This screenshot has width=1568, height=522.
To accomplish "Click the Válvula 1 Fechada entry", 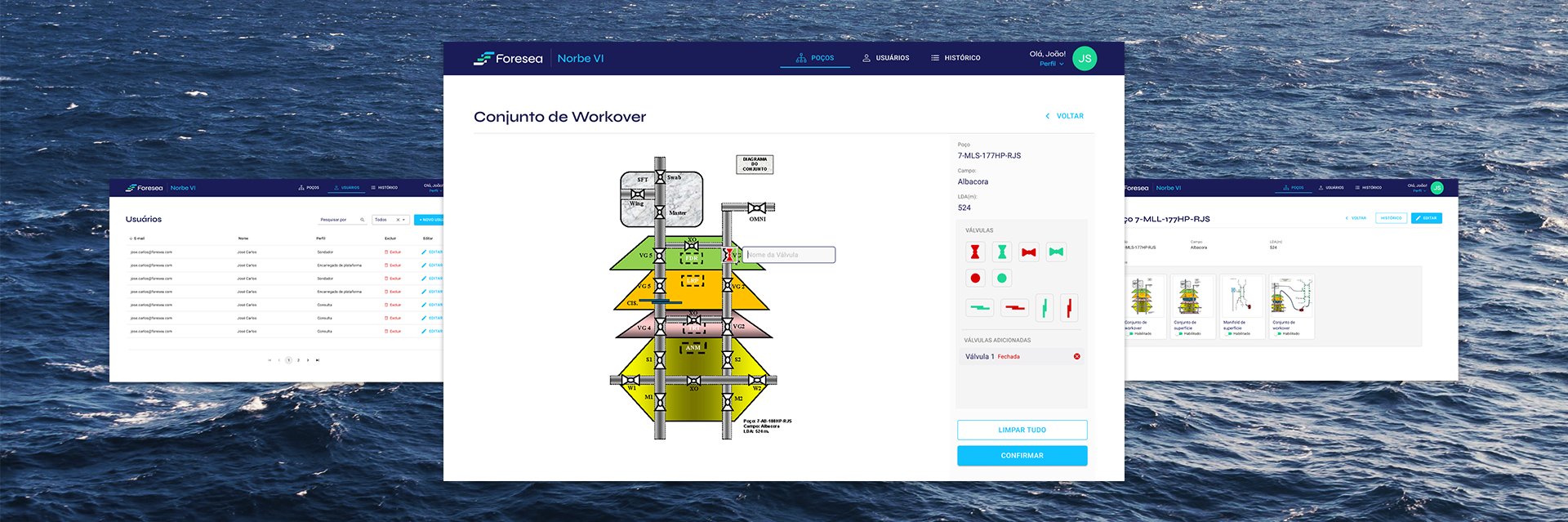I will point(1022,357).
